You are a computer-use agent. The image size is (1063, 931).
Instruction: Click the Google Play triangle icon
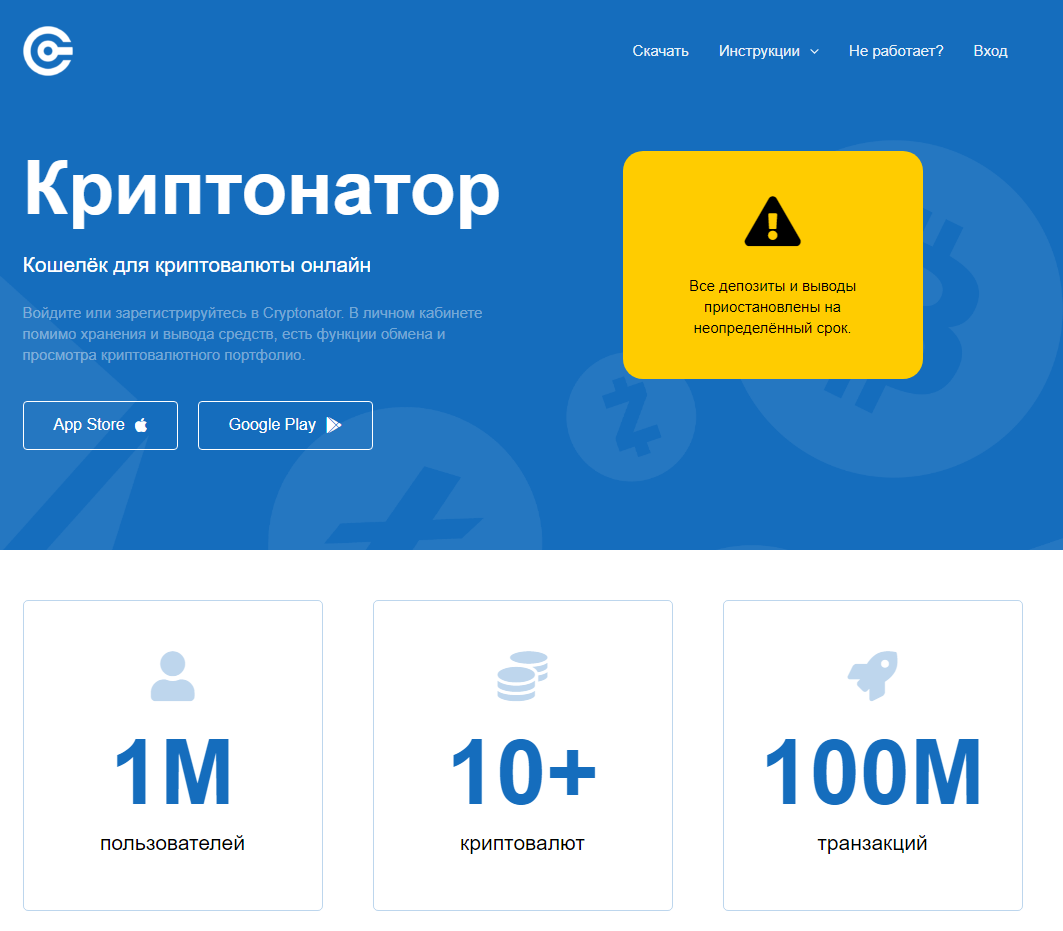tap(334, 425)
